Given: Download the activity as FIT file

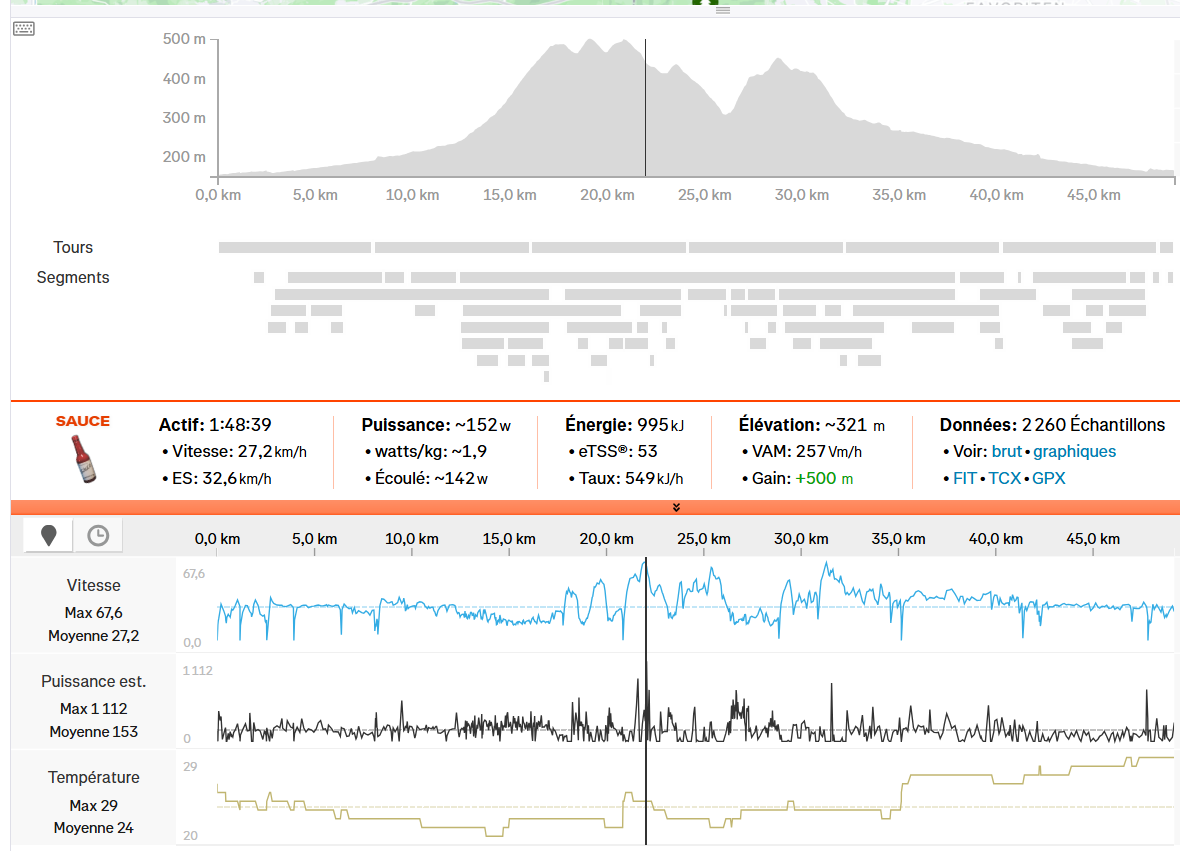Looking at the screenshot, I should (964, 478).
